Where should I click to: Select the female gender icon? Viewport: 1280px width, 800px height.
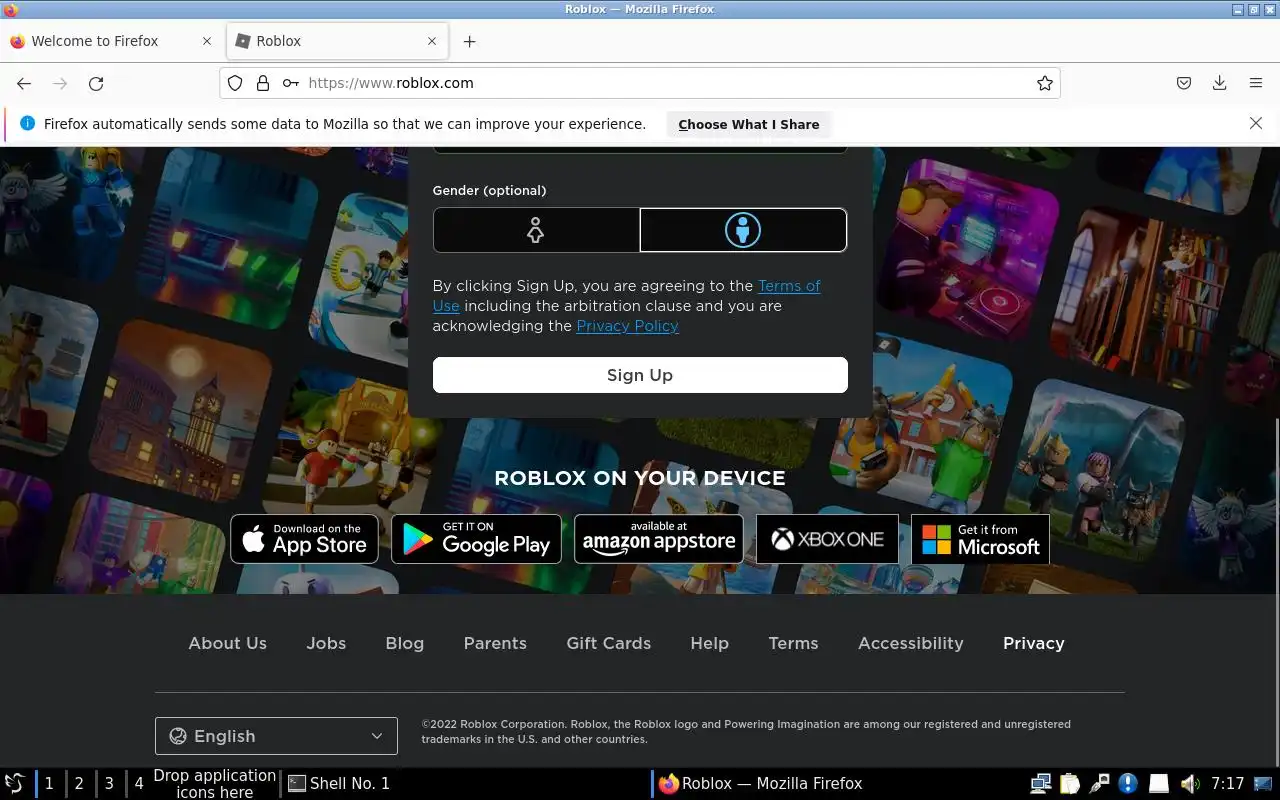click(x=536, y=230)
